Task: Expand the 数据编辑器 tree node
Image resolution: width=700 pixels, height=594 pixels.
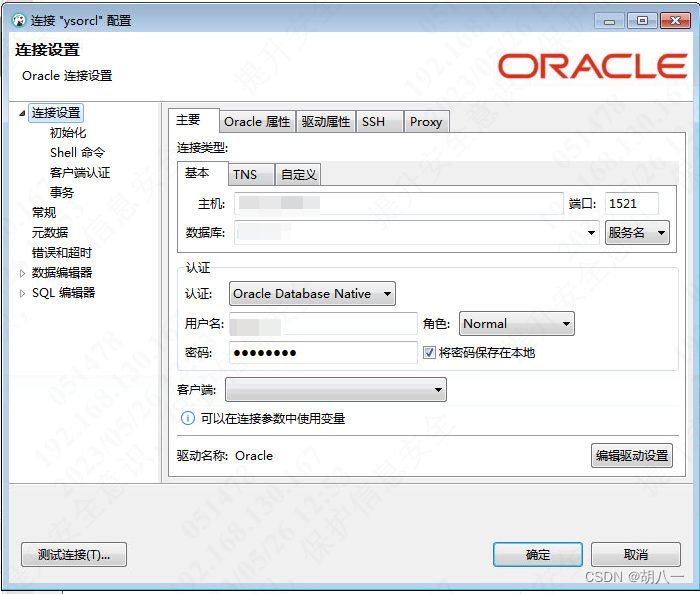Action: (x=22, y=273)
